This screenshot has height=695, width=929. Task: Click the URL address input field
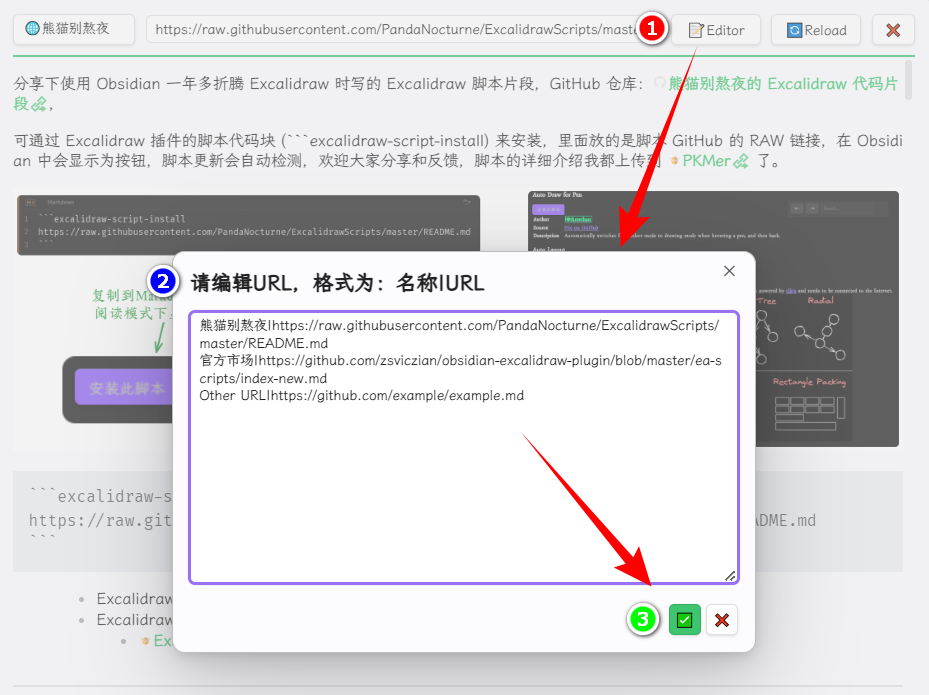point(394,30)
